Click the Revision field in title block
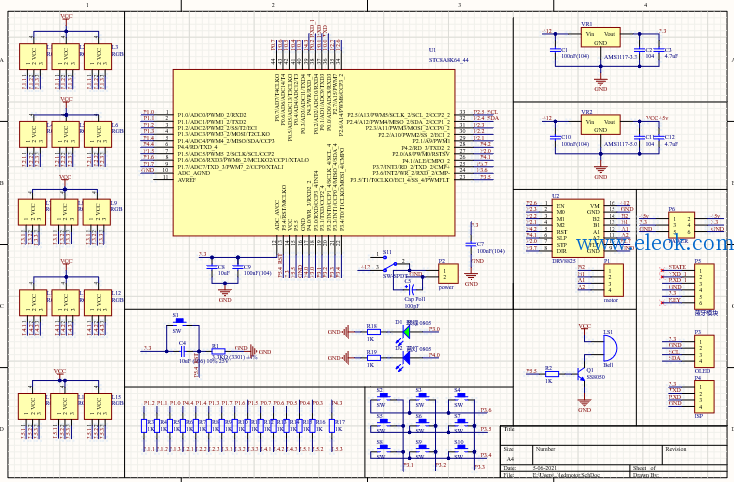The height and width of the screenshot is (482, 734). [694, 454]
